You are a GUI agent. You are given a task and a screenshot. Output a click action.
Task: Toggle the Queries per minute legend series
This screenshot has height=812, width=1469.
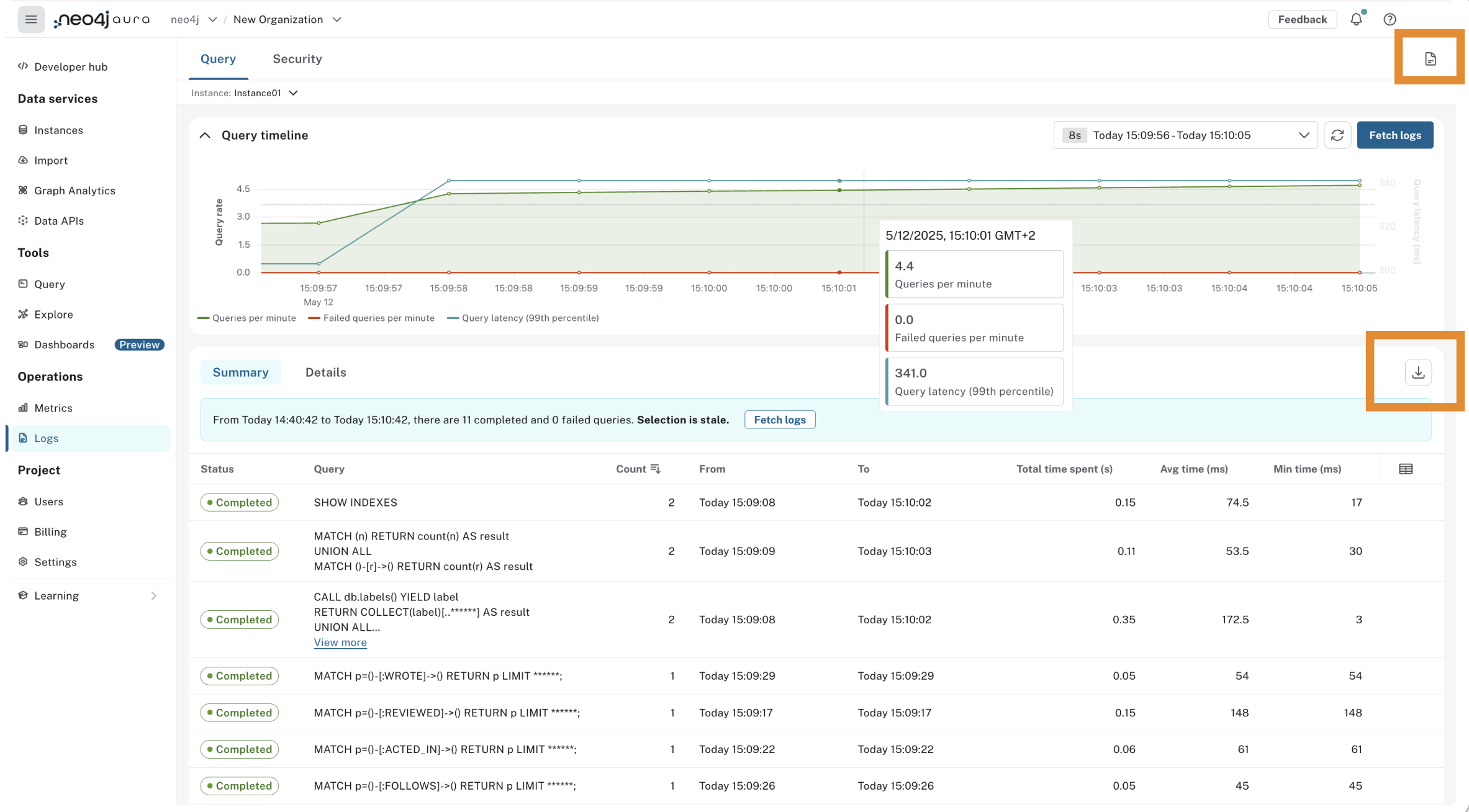(246, 318)
